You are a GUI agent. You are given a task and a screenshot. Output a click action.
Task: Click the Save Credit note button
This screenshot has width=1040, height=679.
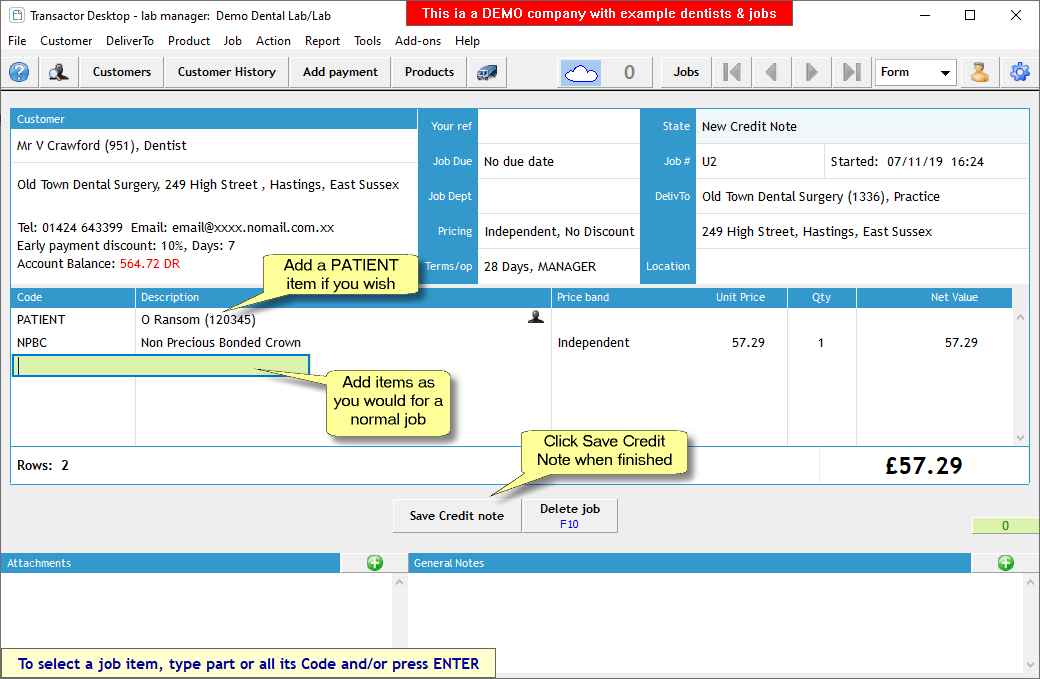coord(457,516)
